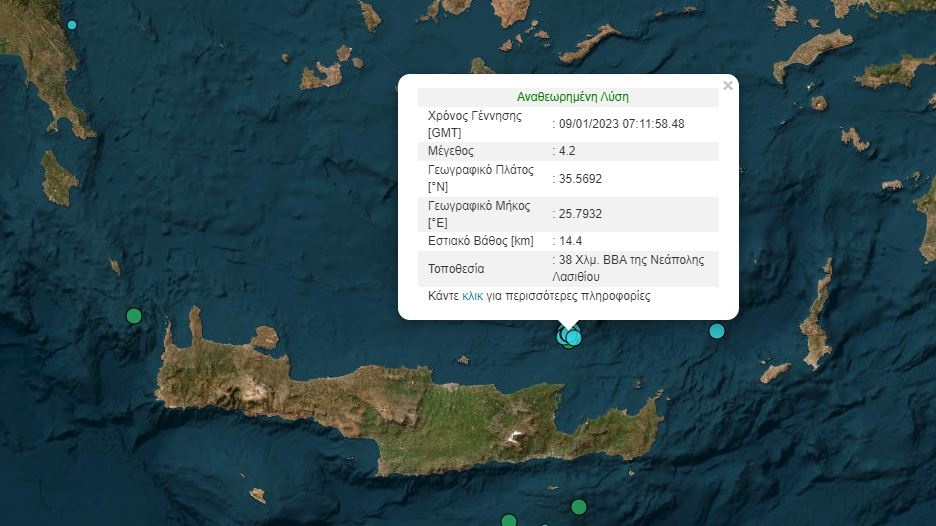Close the earthquake details popup
Viewport: 936px width, 526px height.
(x=728, y=86)
